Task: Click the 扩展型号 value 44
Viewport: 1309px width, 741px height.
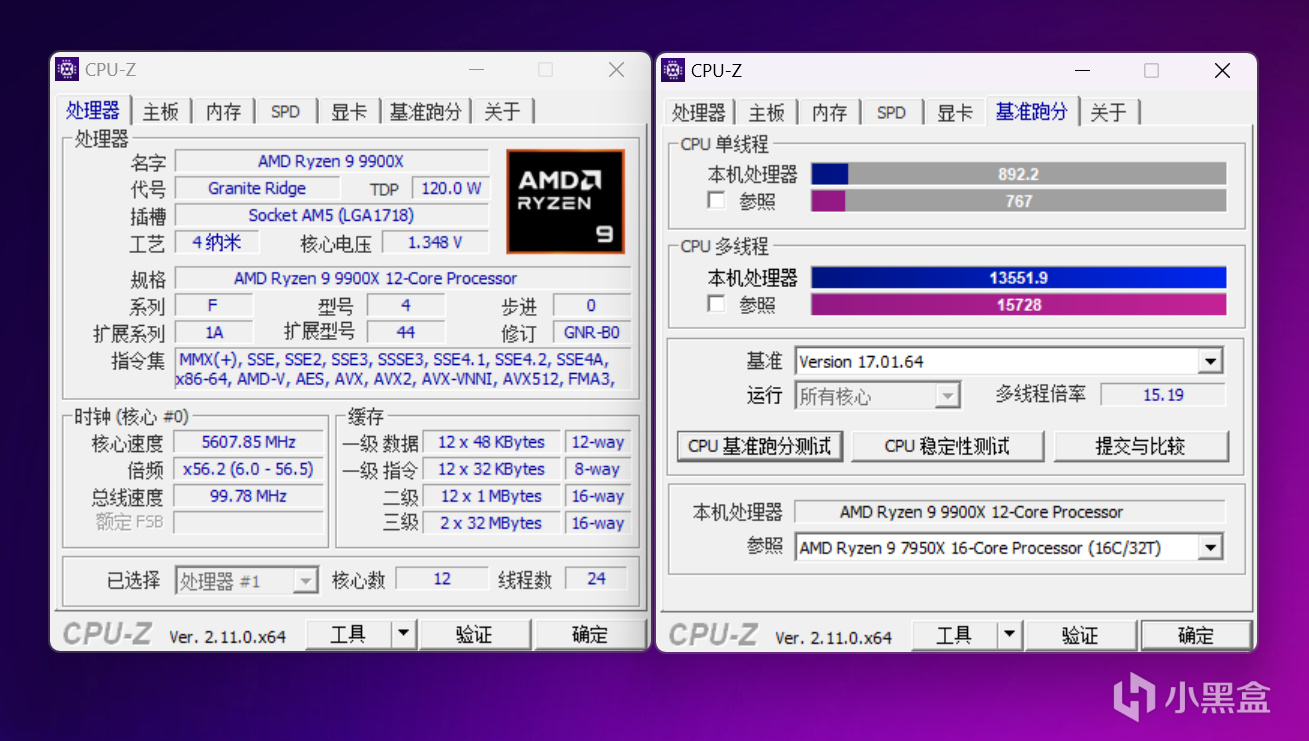Action: pos(406,332)
